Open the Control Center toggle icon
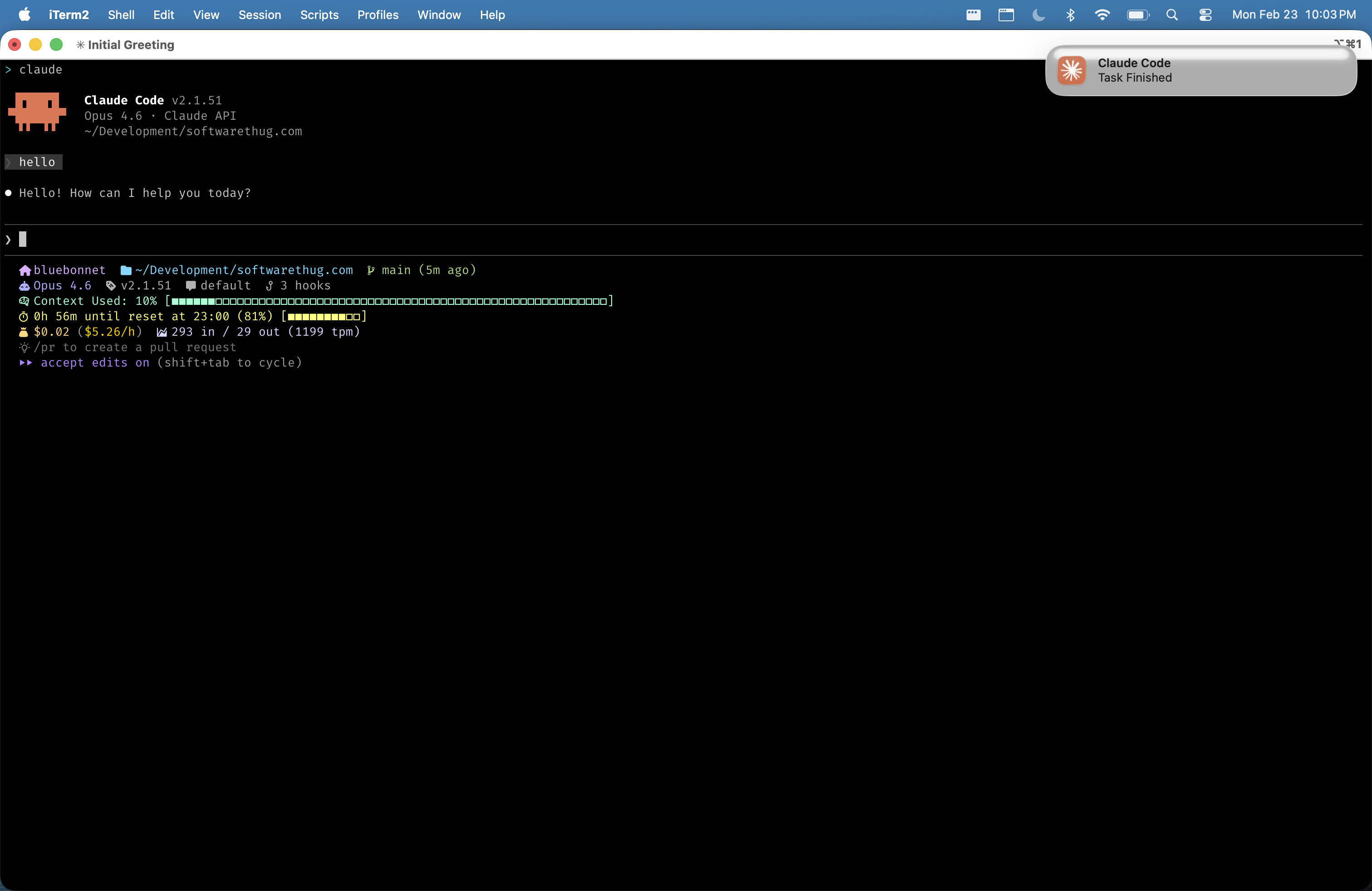The image size is (1372, 891). pyautogui.click(x=1205, y=15)
